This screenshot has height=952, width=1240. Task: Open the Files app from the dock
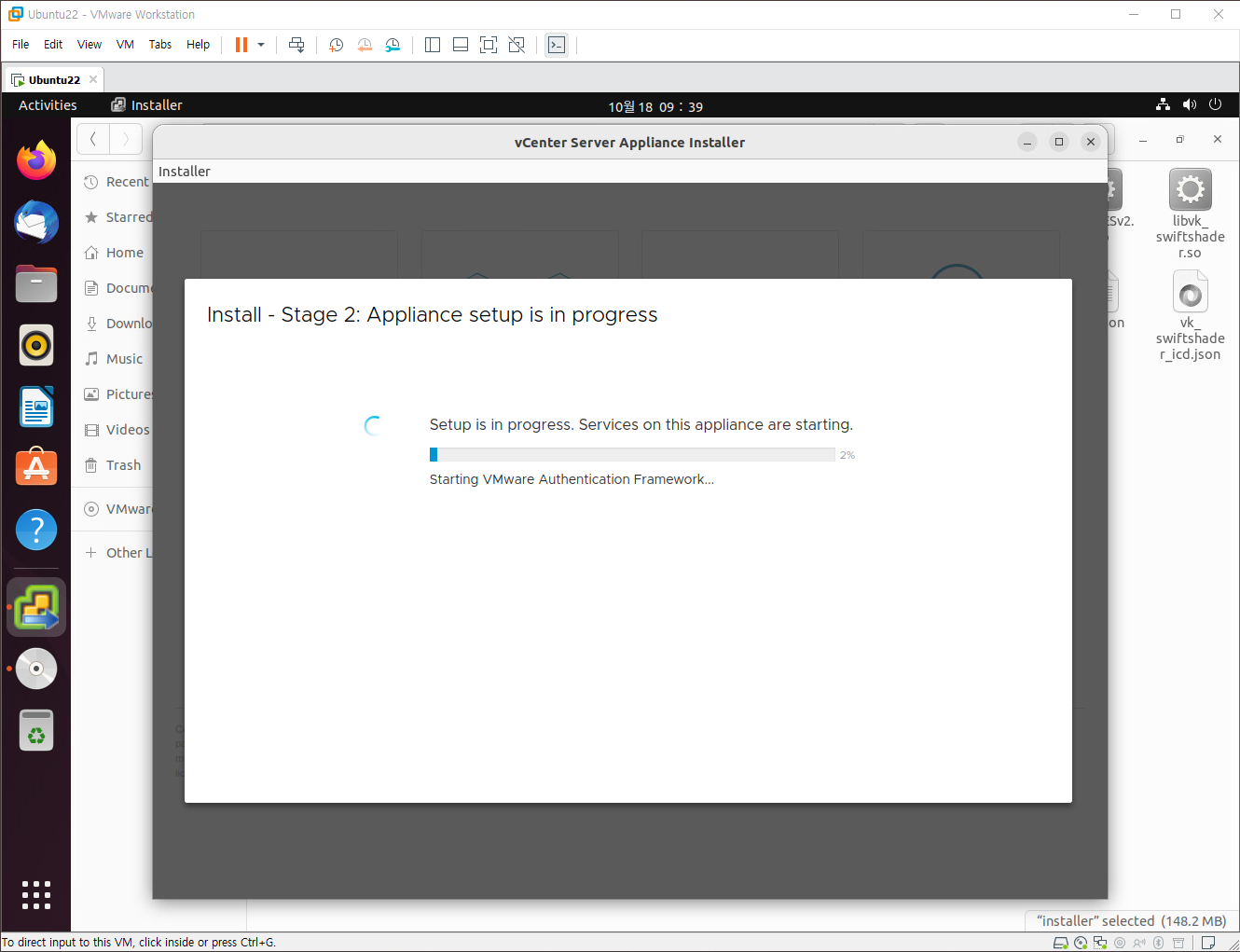click(x=36, y=283)
